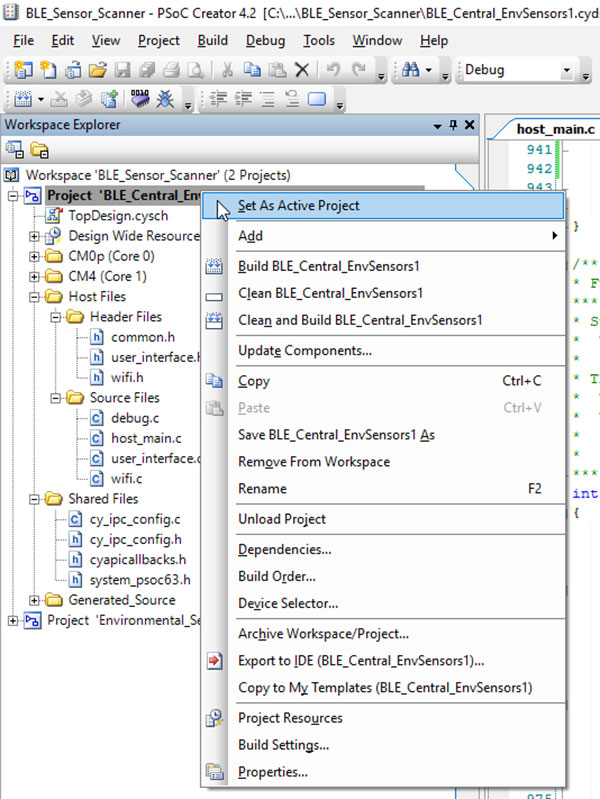Click the Print toolbar icon
Image resolution: width=600 pixels, height=799 pixels.
[x=171, y=69]
